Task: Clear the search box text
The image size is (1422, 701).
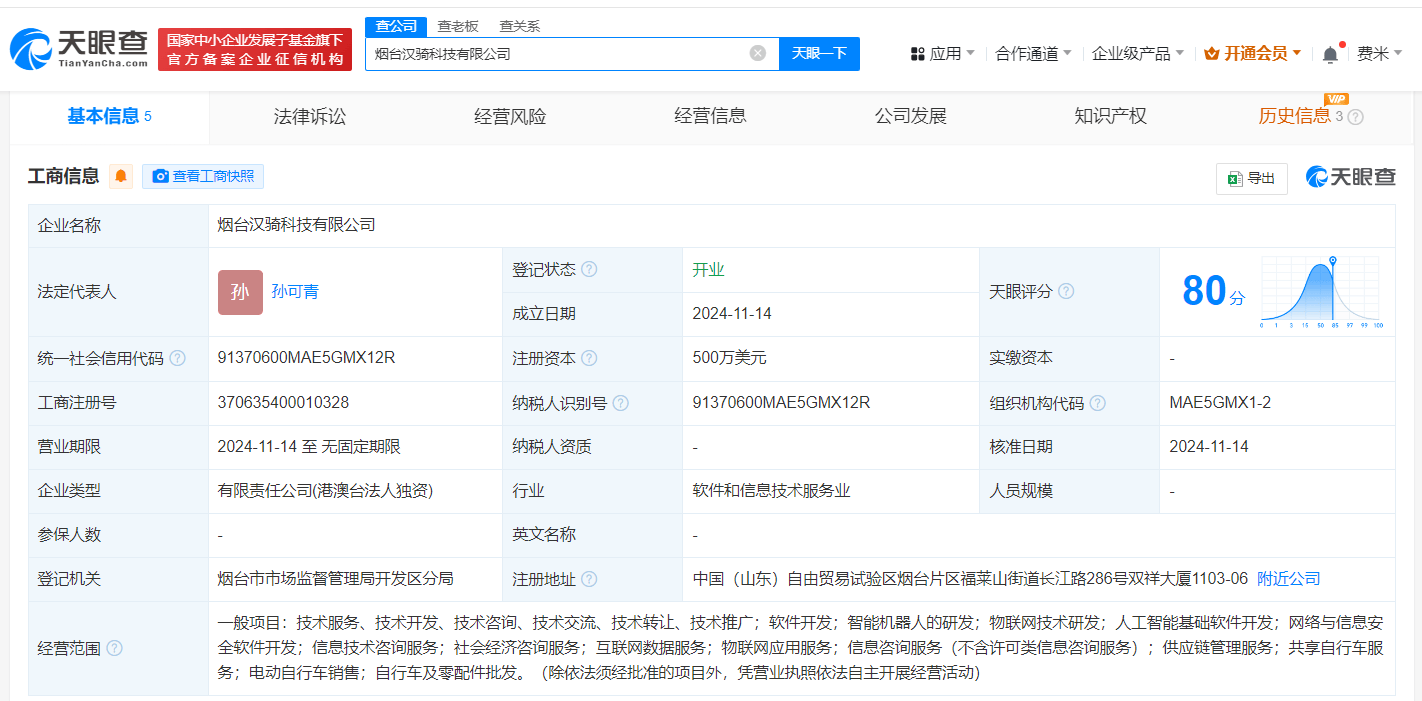Action: (x=758, y=53)
